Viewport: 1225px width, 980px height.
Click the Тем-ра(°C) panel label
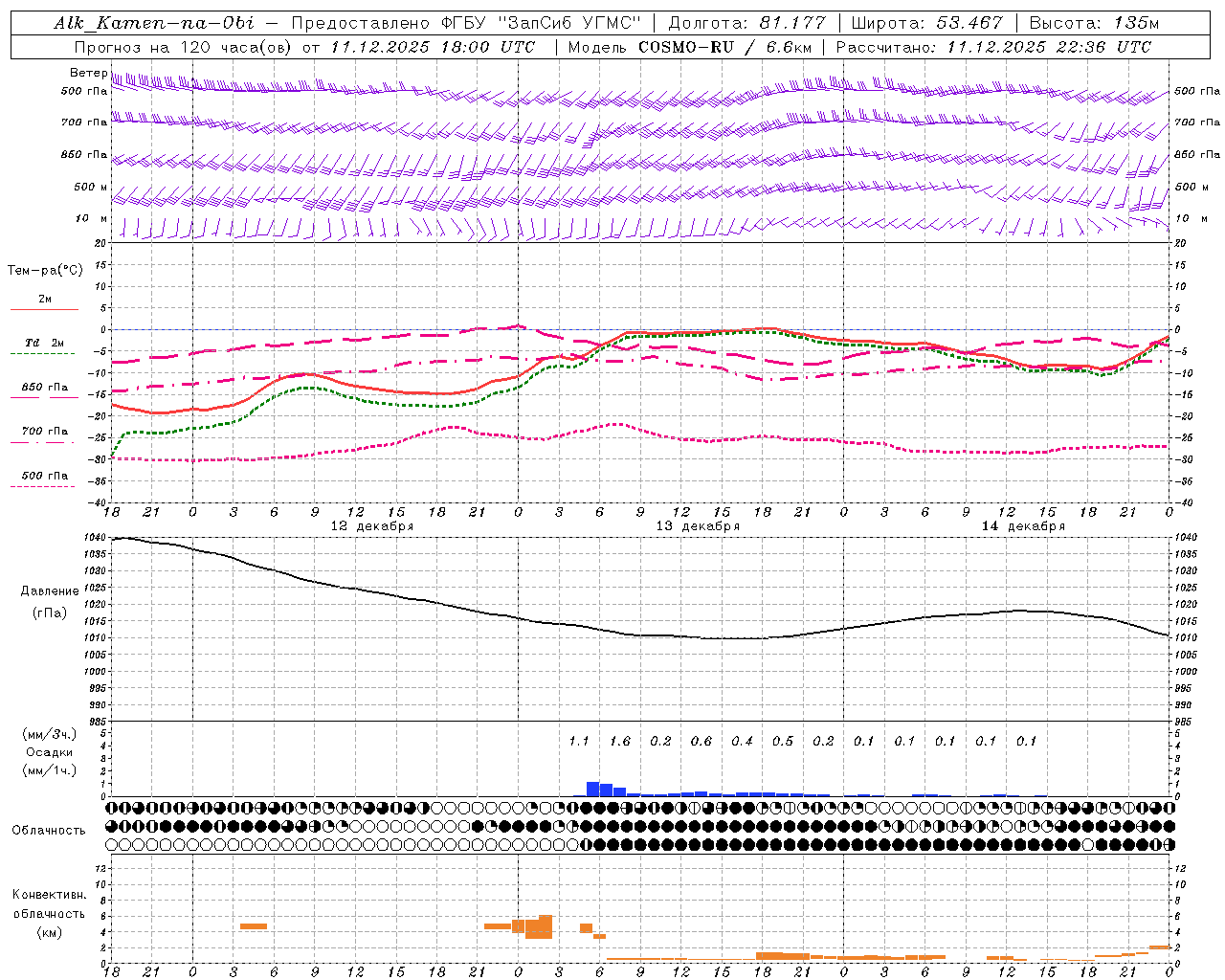pos(45,271)
